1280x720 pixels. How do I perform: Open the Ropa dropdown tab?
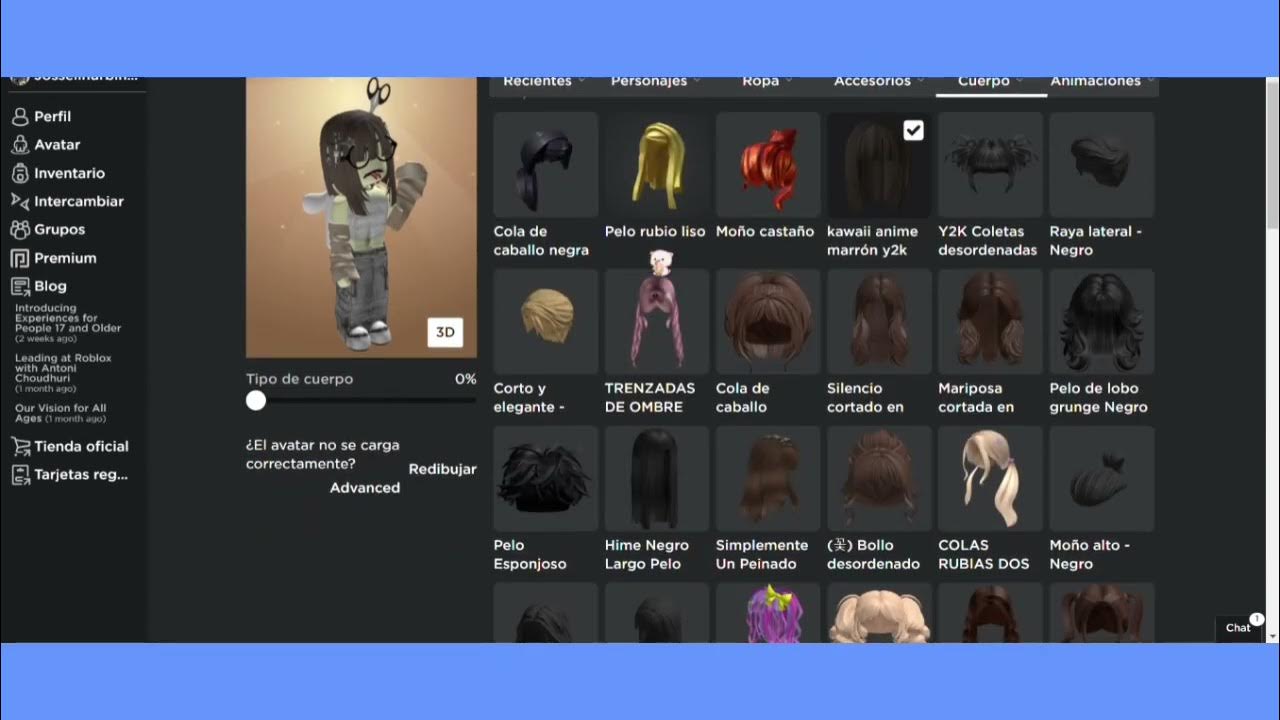pyautogui.click(x=768, y=82)
